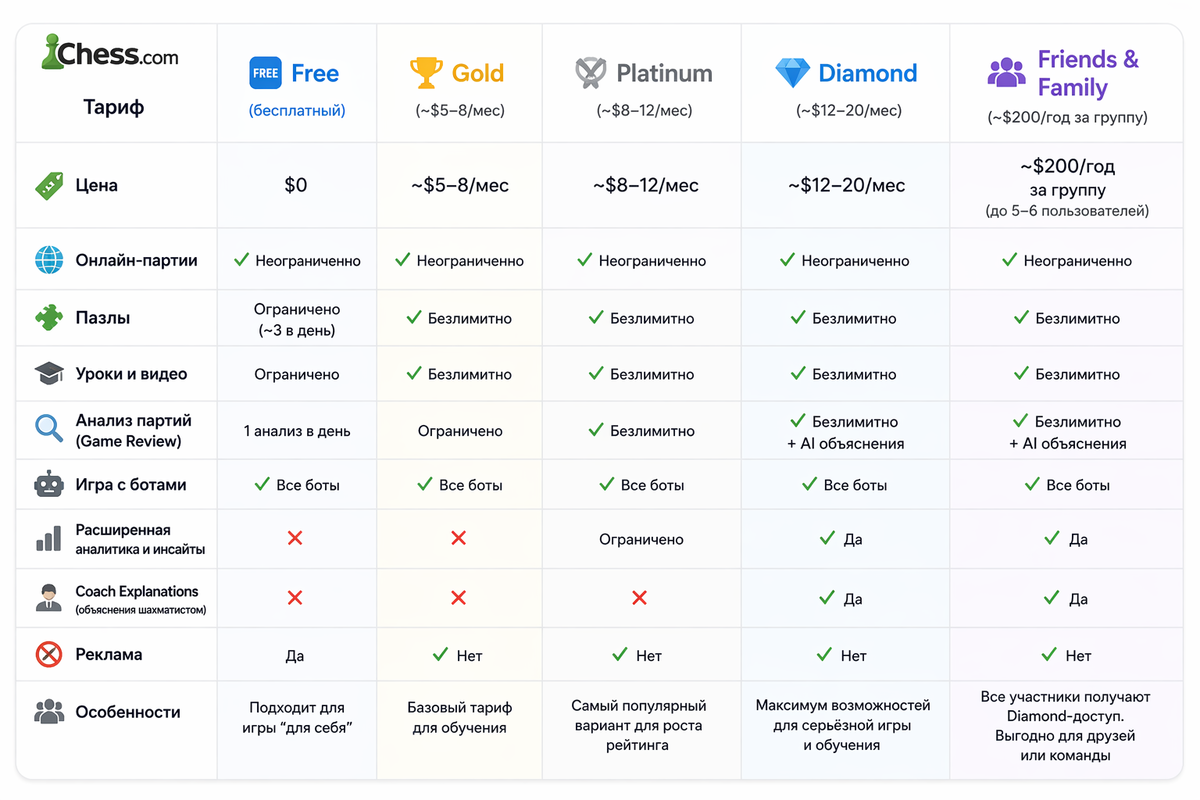Click the robot icon beside Игра с ботами
The width and height of the screenshot is (1200, 800).
49,485
